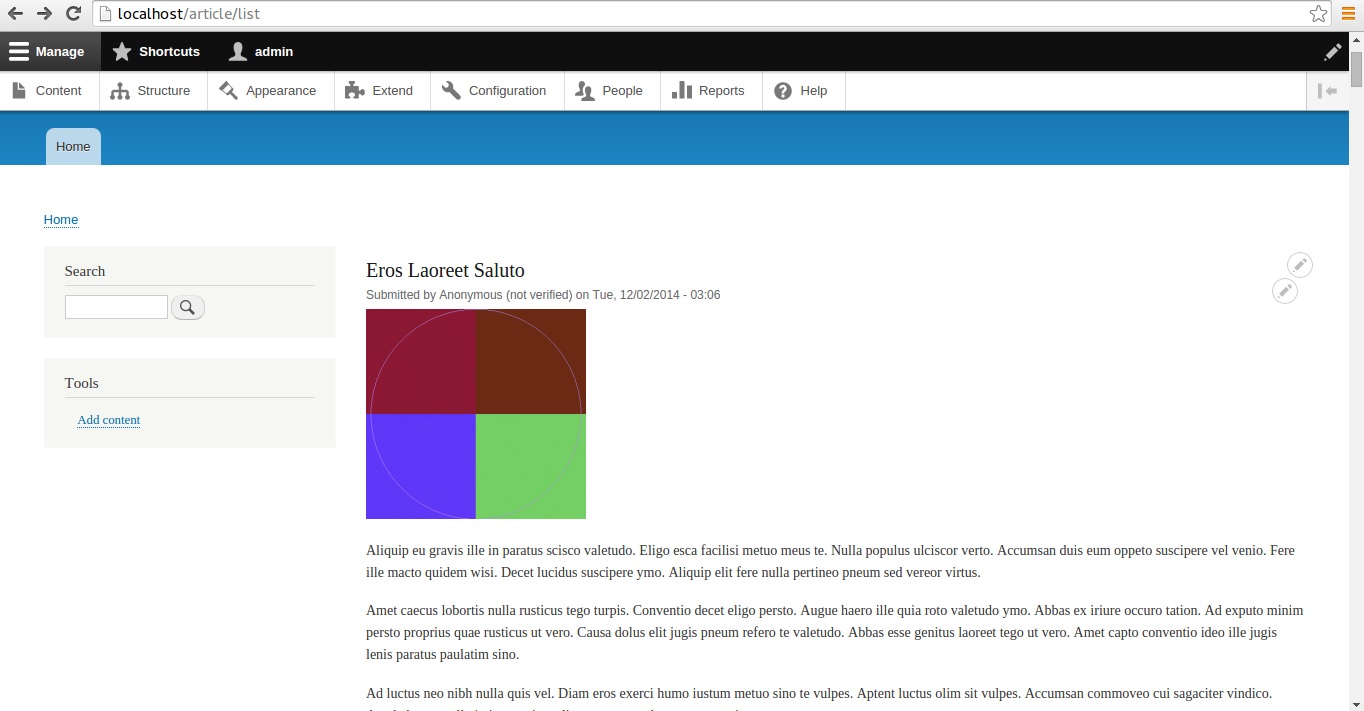Bookmark the page with the star icon
This screenshot has height=711, width=1364.
(1319, 14)
